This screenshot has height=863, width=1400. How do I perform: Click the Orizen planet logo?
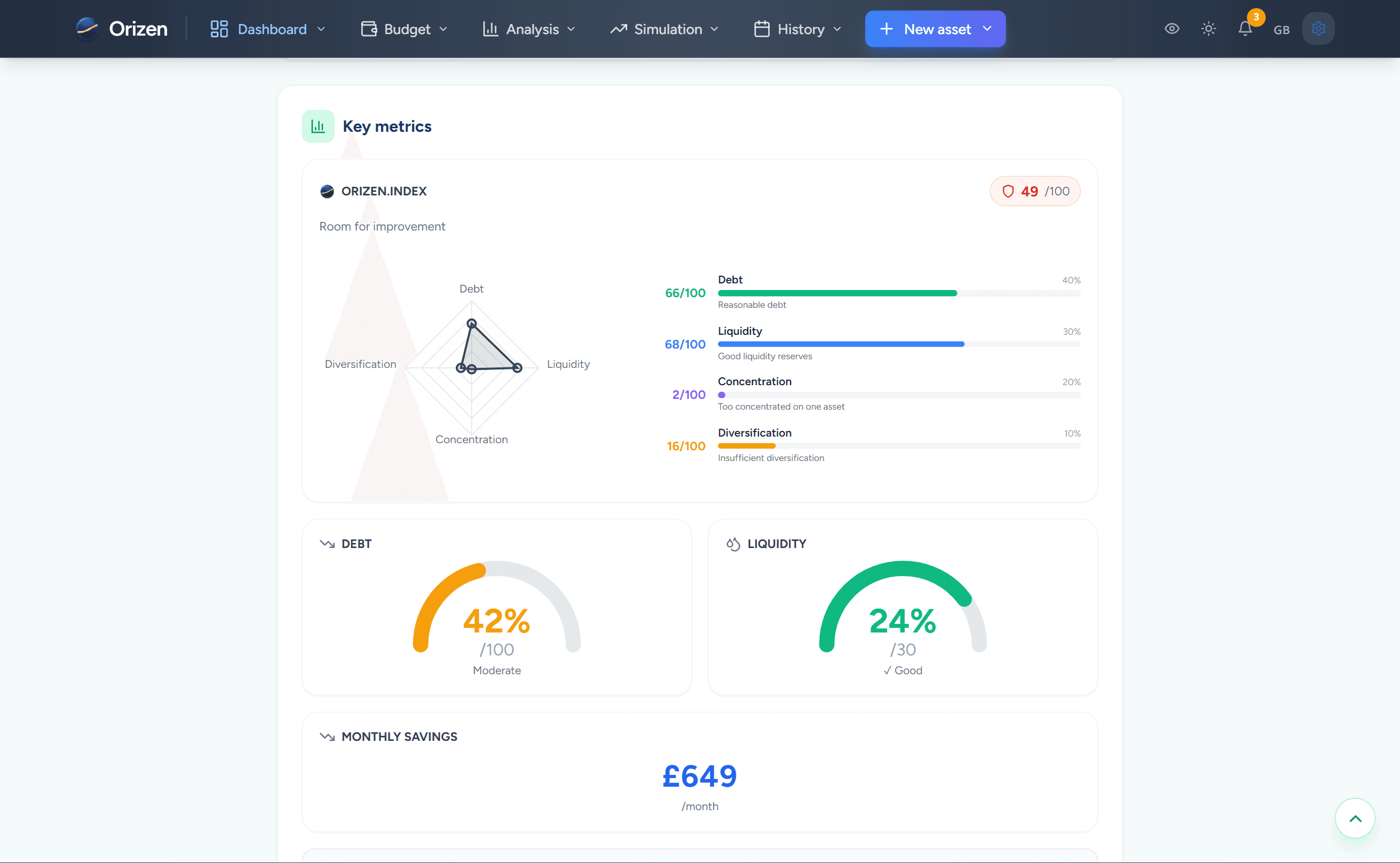point(87,28)
